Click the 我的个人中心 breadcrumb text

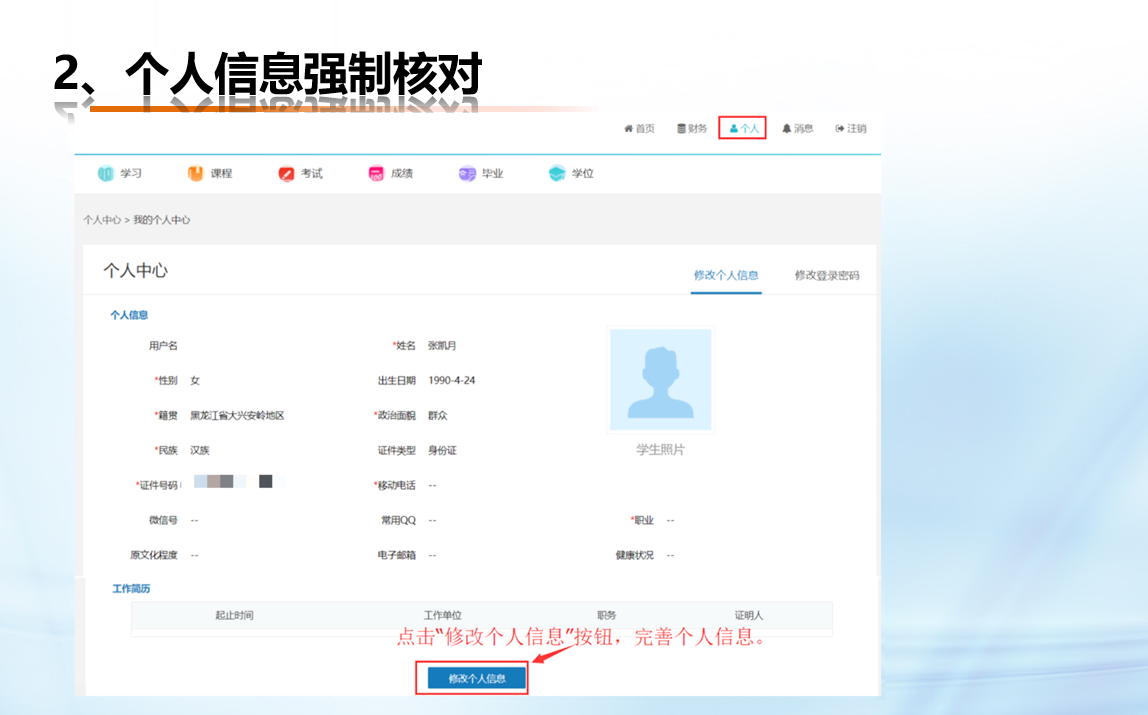(x=162, y=220)
